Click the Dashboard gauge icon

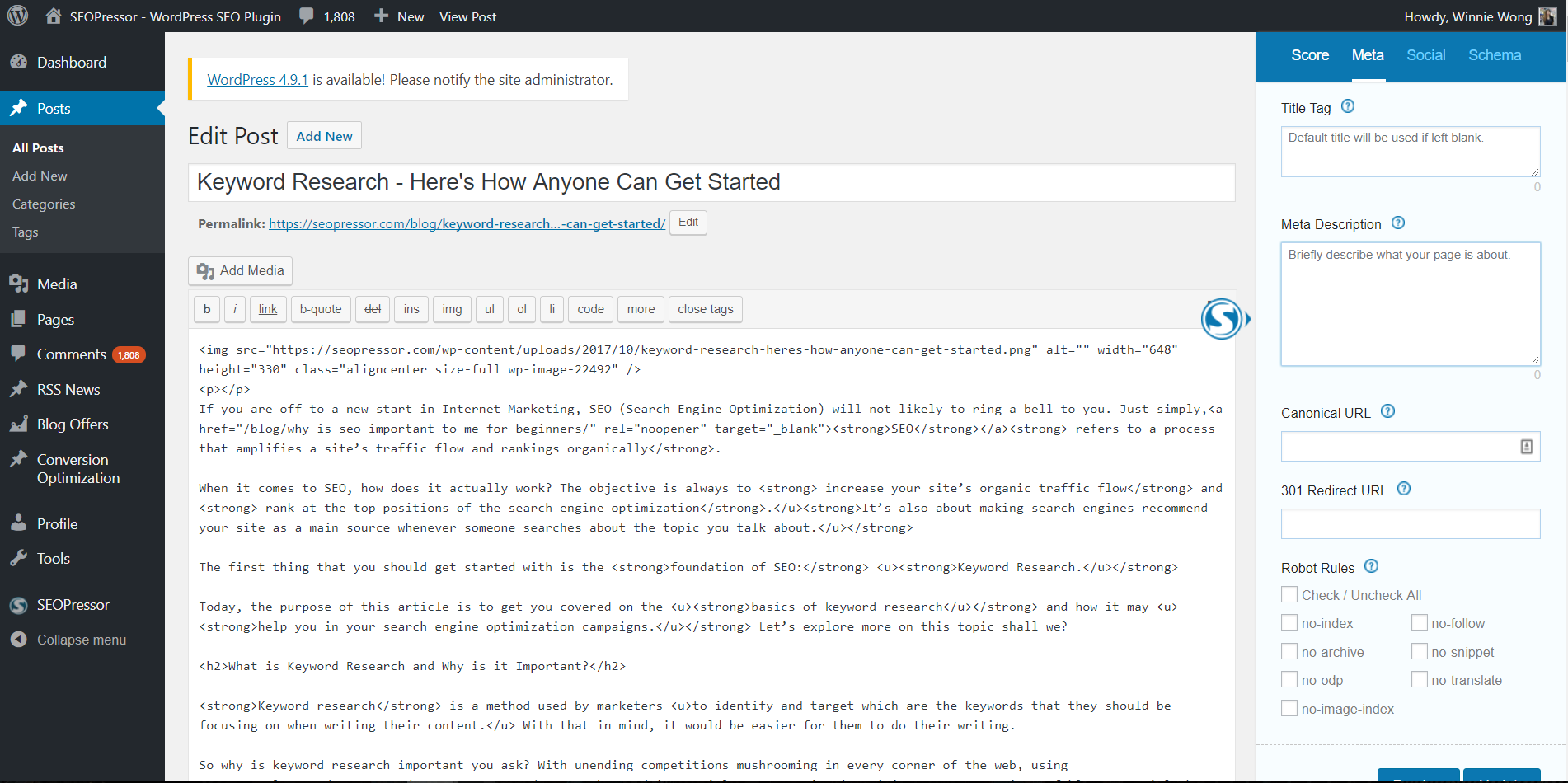[19, 62]
